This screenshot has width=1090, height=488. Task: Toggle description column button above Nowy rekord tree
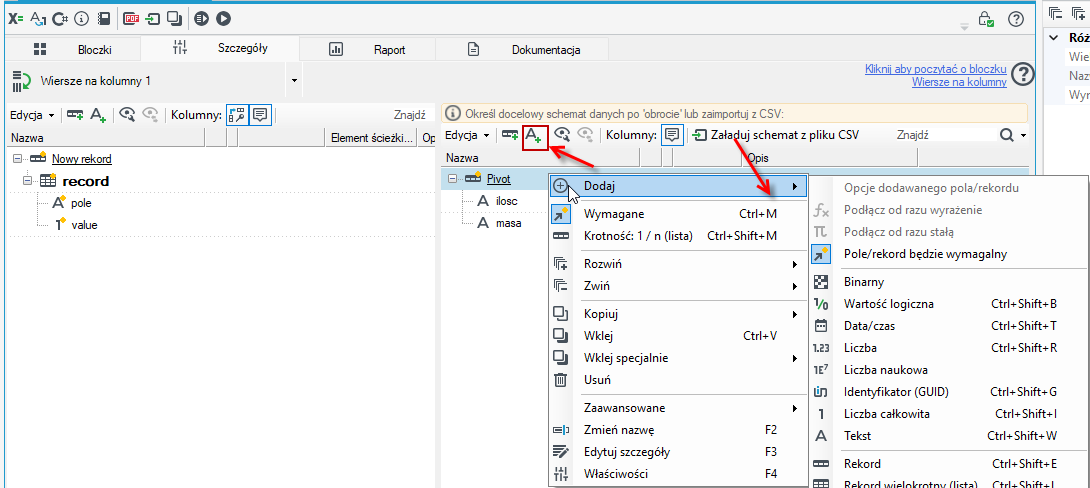click(260, 115)
